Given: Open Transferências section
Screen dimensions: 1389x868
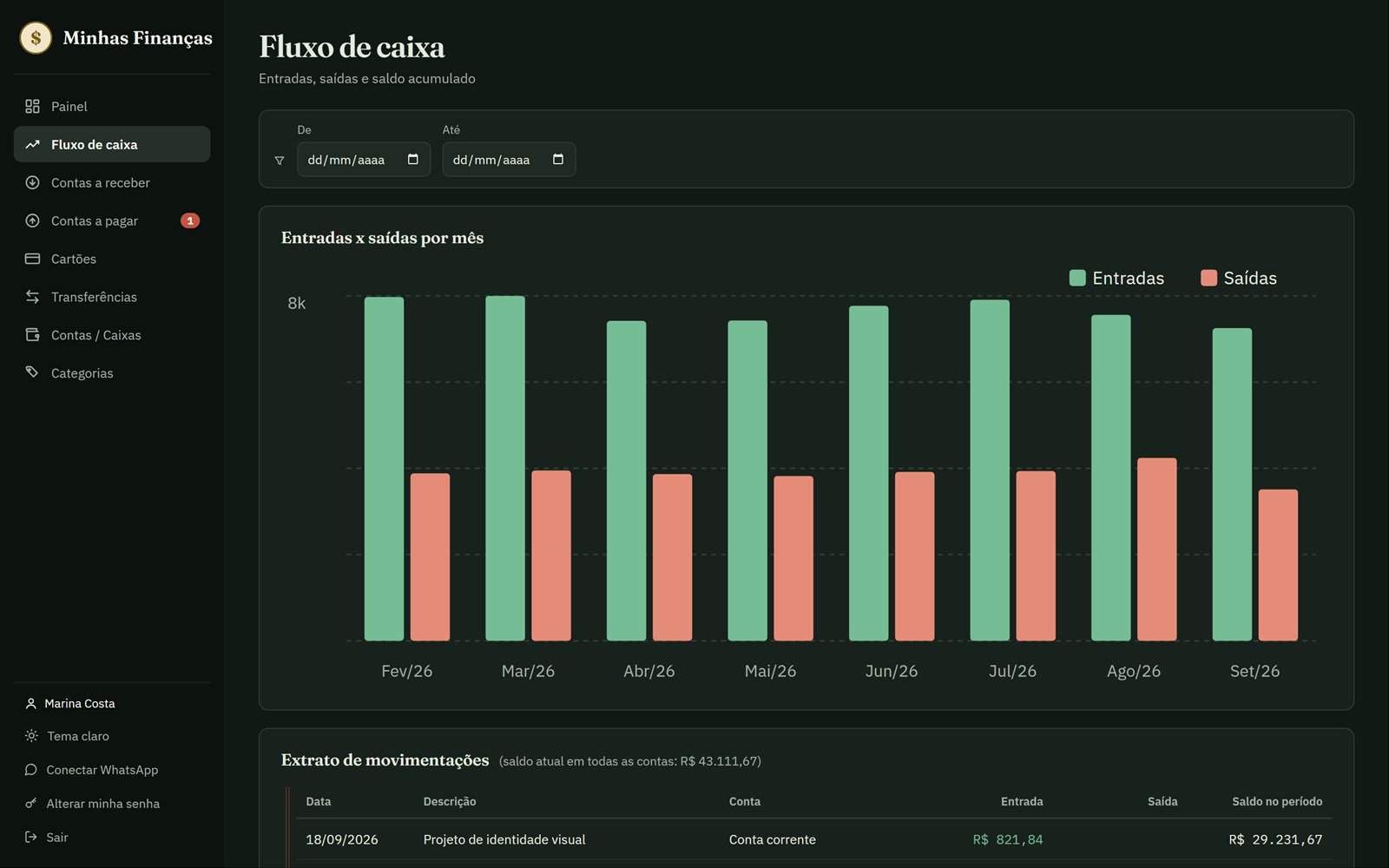Looking at the screenshot, I should [112, 297].
